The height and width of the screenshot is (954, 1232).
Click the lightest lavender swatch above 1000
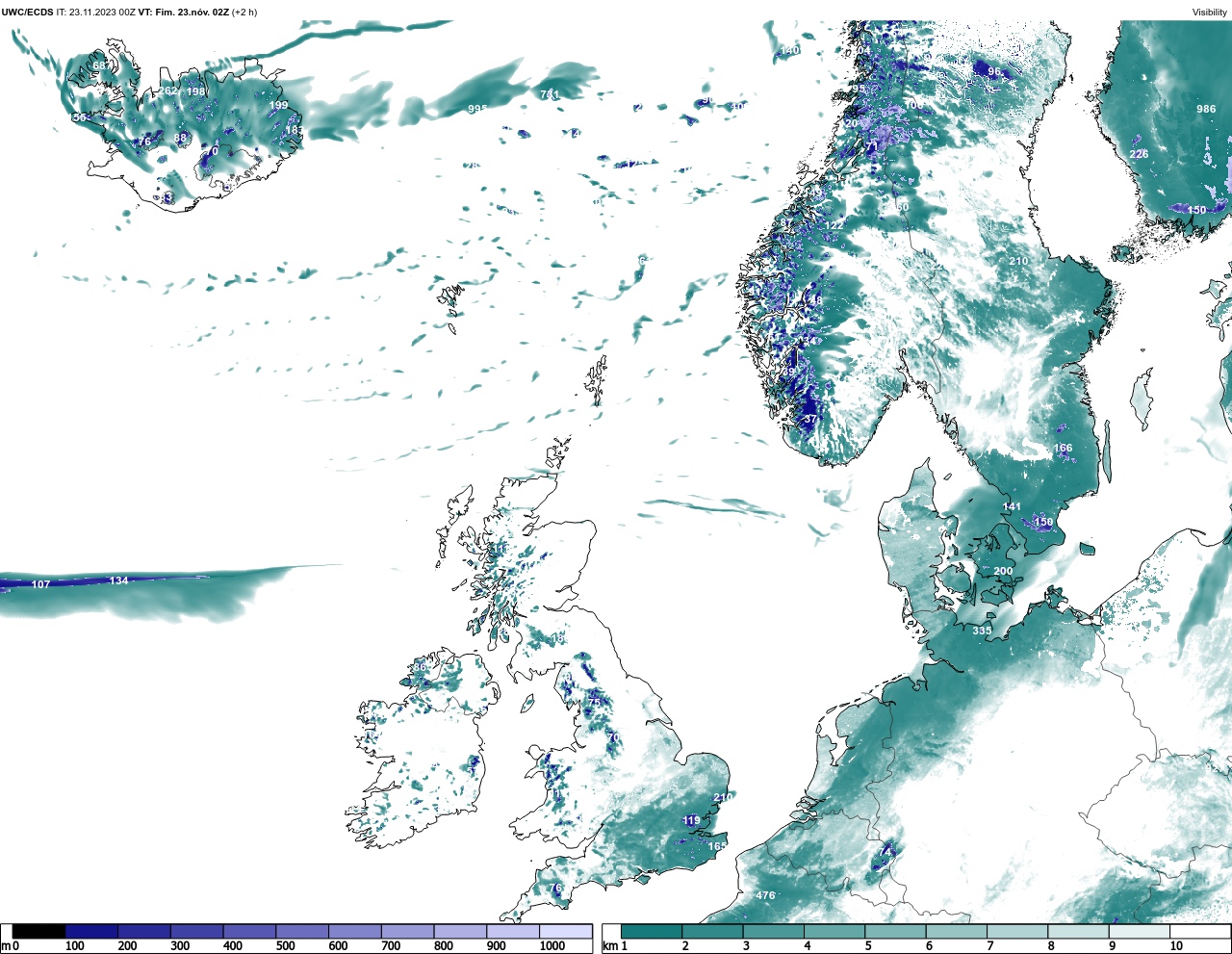566,931
